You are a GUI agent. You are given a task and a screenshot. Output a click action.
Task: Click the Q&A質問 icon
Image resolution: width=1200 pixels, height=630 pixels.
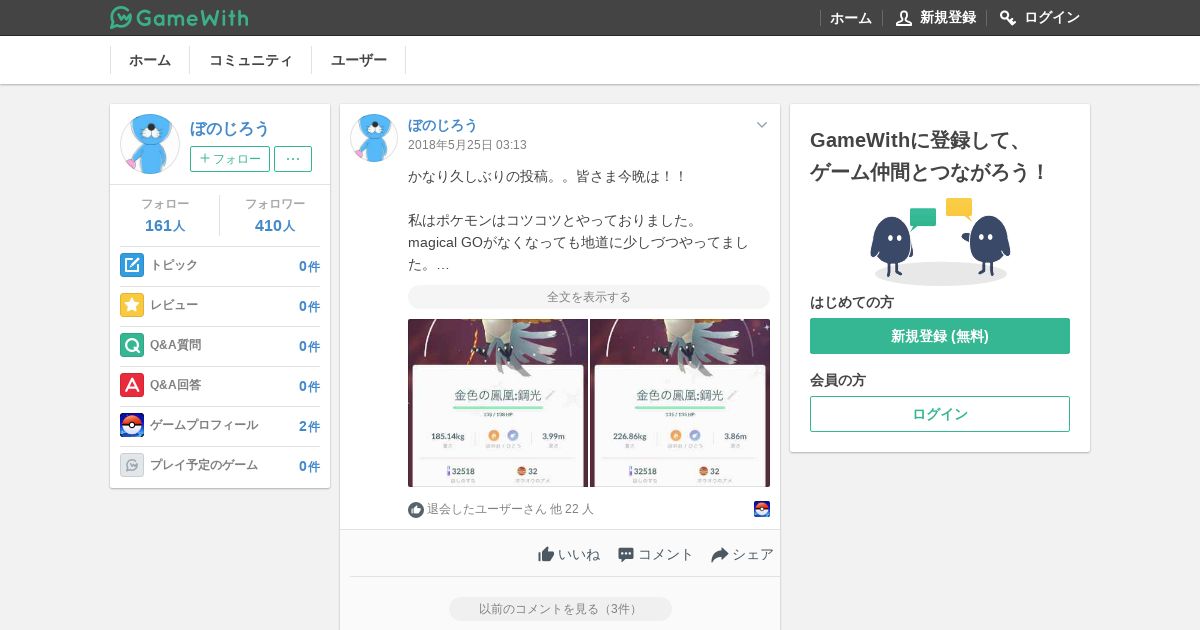pos(132,345)
